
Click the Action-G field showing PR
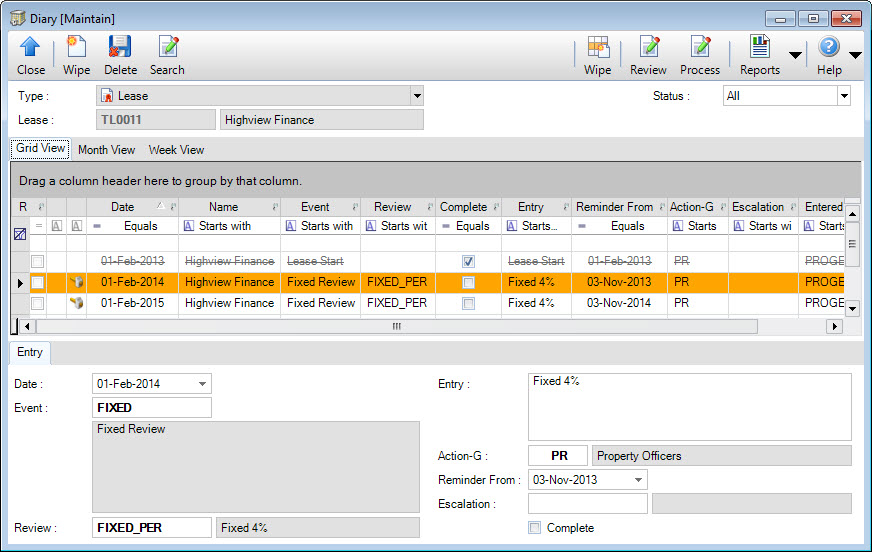point(558,456)
